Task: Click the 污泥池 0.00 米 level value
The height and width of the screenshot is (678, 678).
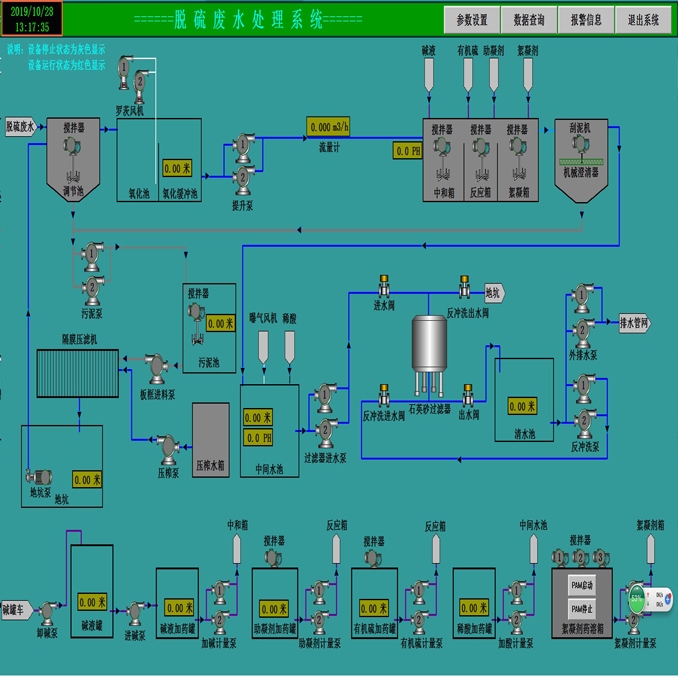Action: 221,323
